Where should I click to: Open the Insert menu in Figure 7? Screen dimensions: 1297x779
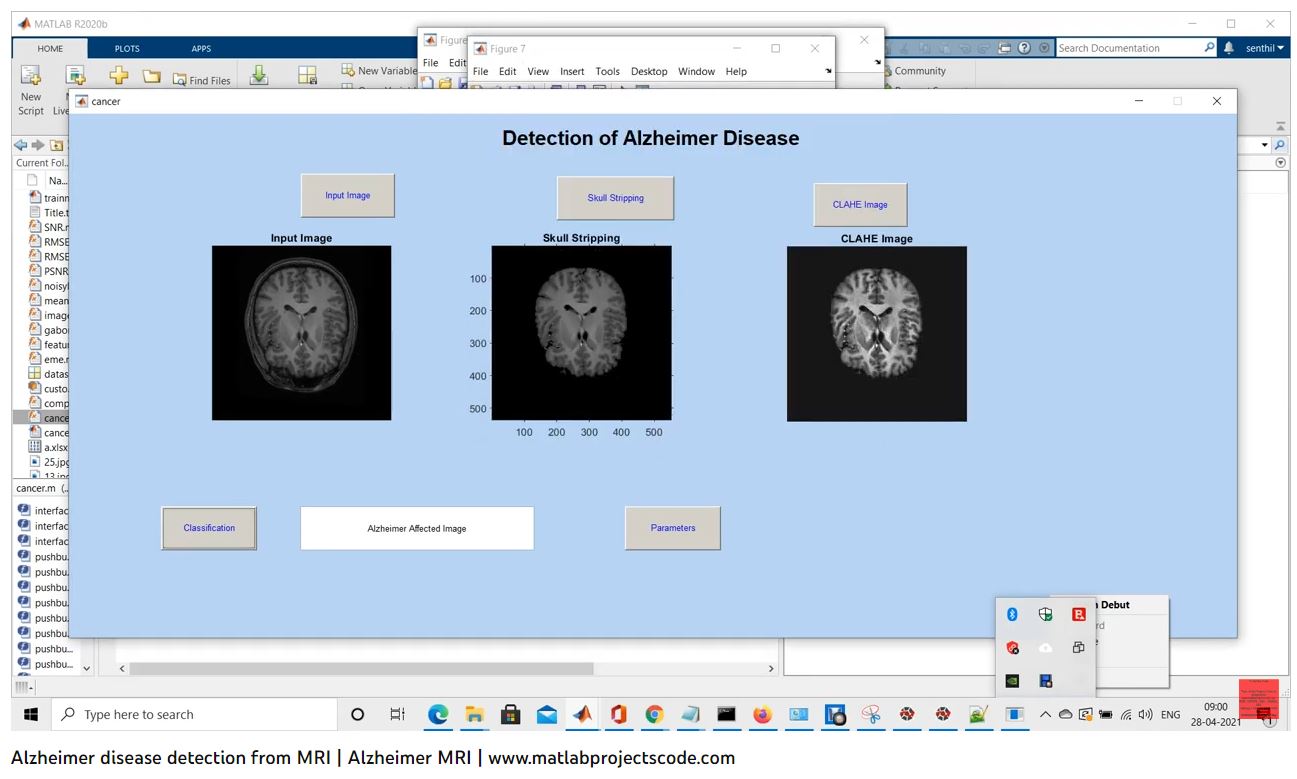[572, 71]
